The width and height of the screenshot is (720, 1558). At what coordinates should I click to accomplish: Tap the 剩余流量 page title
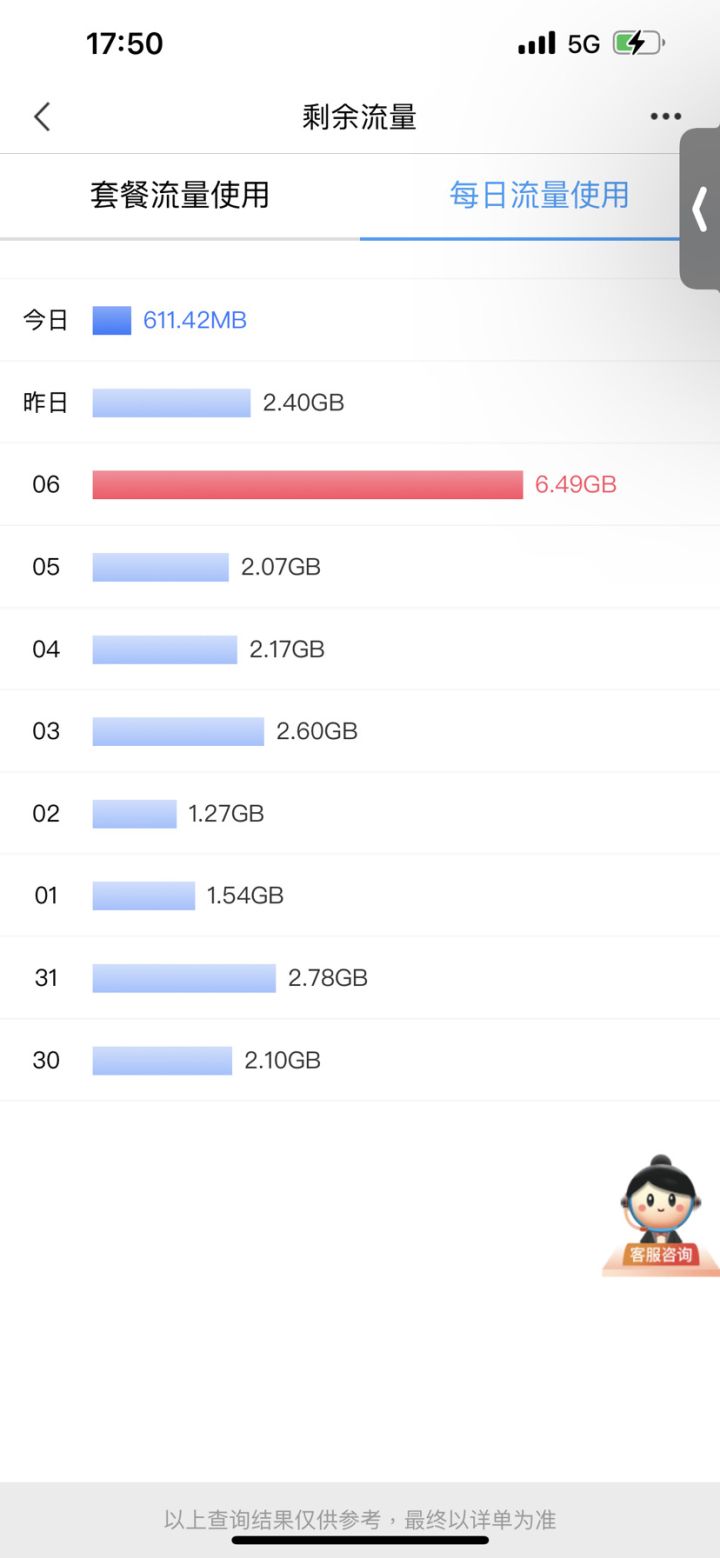(x=359, y=117)
